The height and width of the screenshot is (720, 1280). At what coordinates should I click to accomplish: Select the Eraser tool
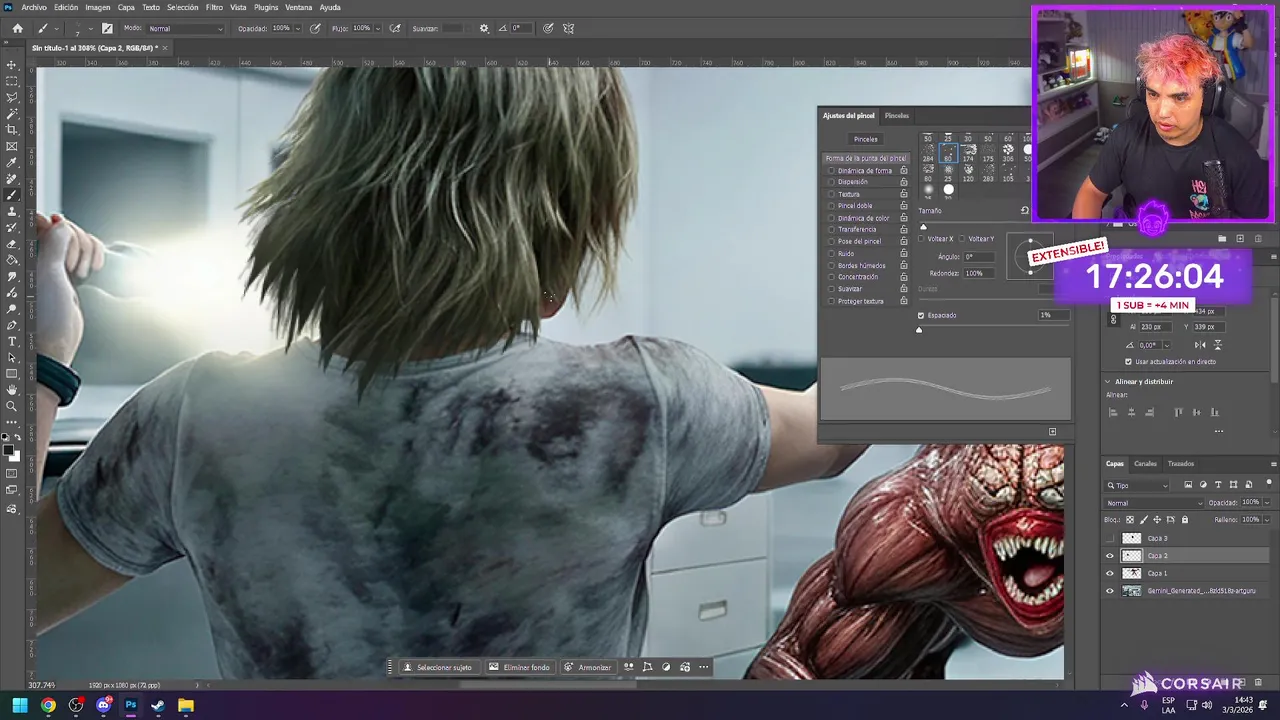12,244
